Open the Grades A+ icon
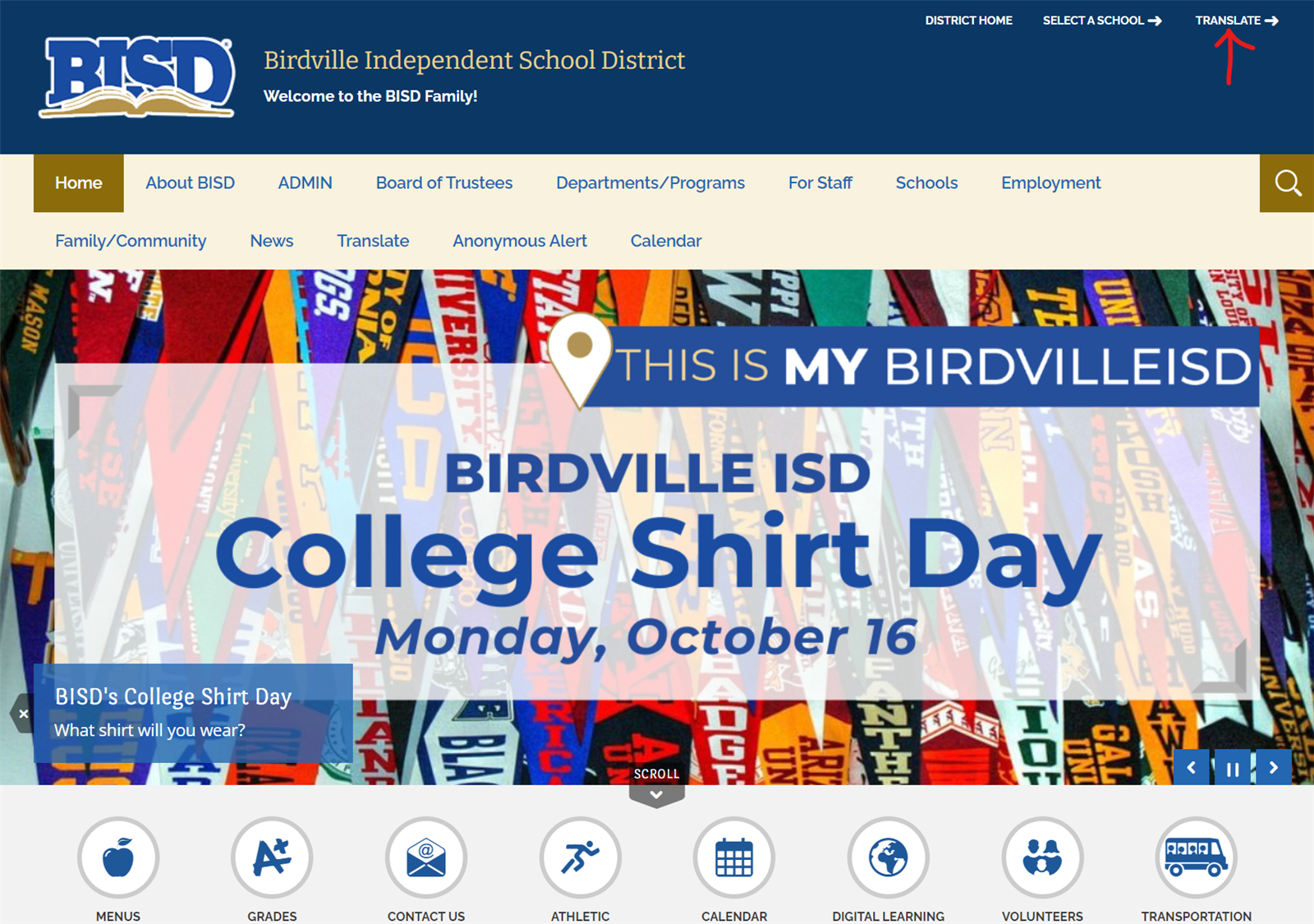The width and height of the screenshot is (1314, 924). tap(272, 857)
